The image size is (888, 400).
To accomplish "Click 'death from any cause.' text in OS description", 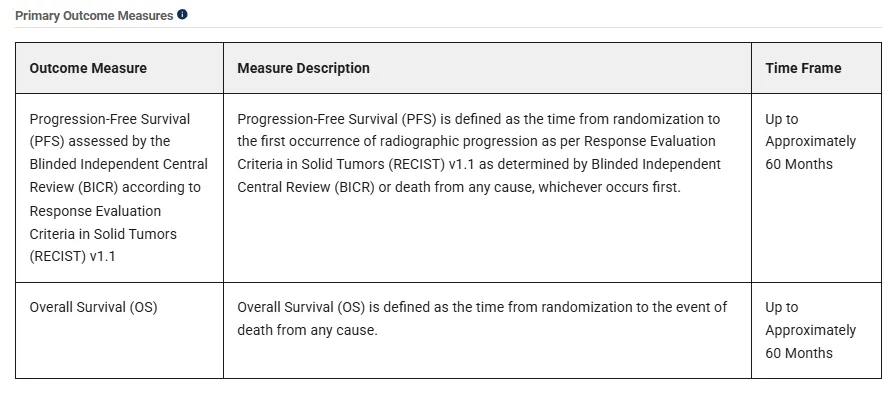I will pos(307,330).
